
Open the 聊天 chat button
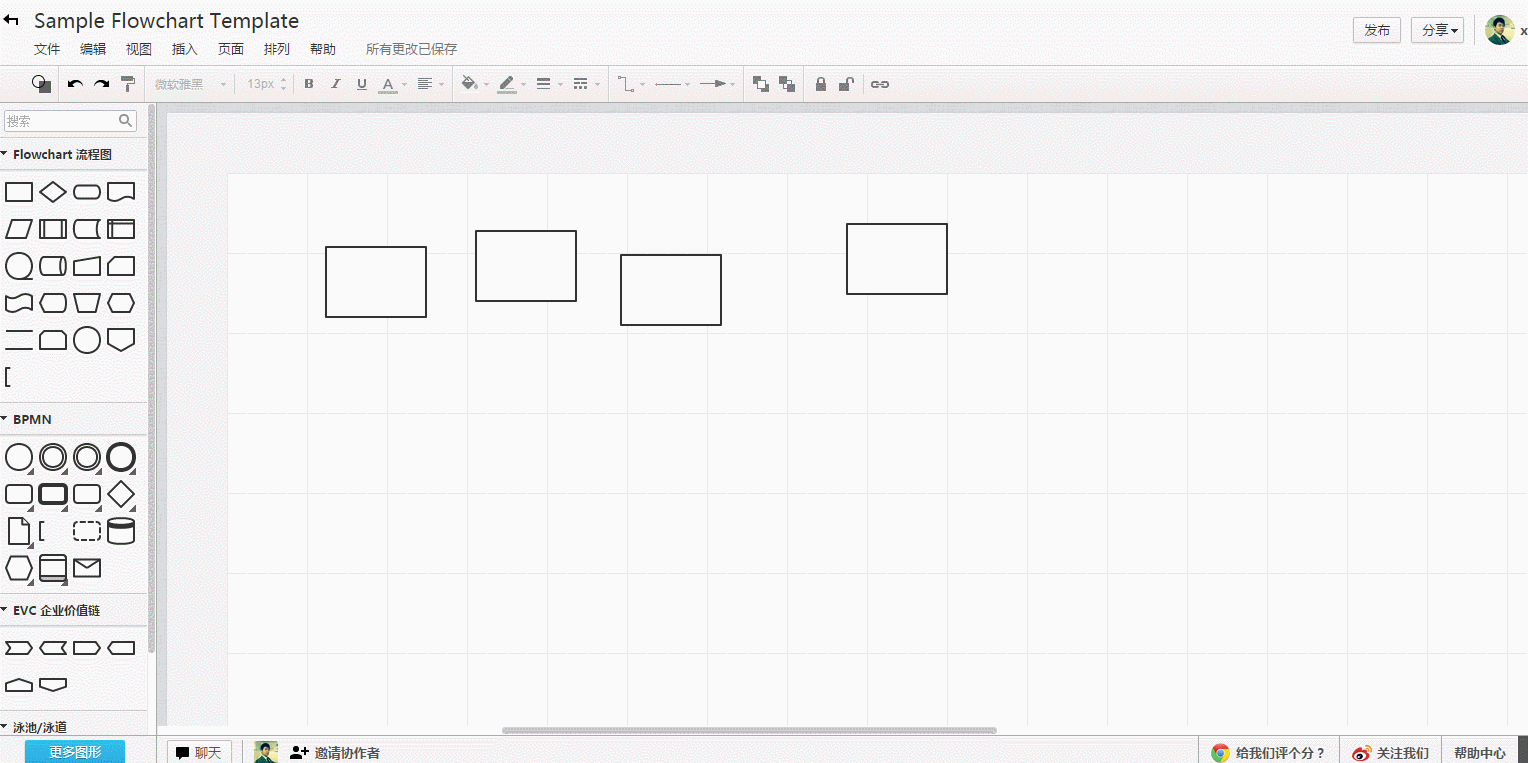(199, 753)
